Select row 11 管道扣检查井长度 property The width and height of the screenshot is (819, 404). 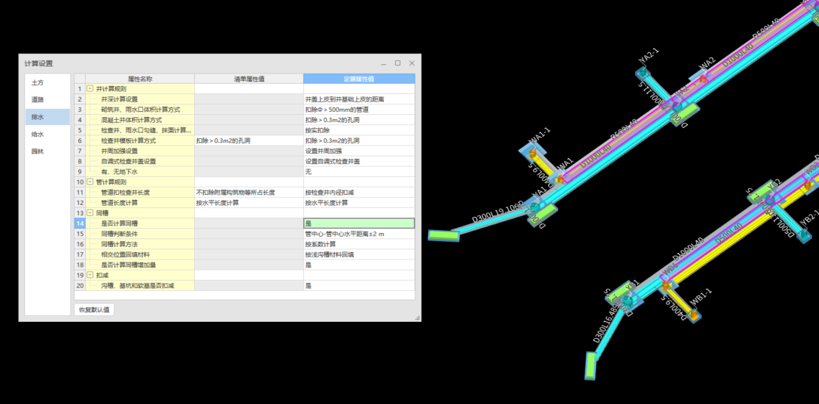click(140, 192)
